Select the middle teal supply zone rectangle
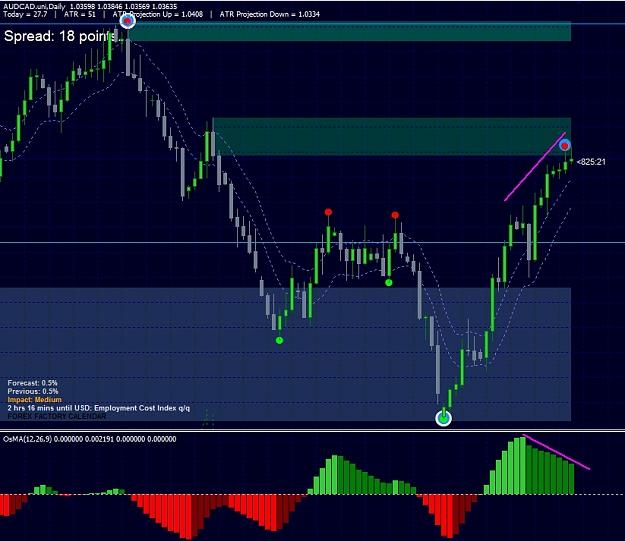Screen dimensions: 625x541 click(392, 136)
